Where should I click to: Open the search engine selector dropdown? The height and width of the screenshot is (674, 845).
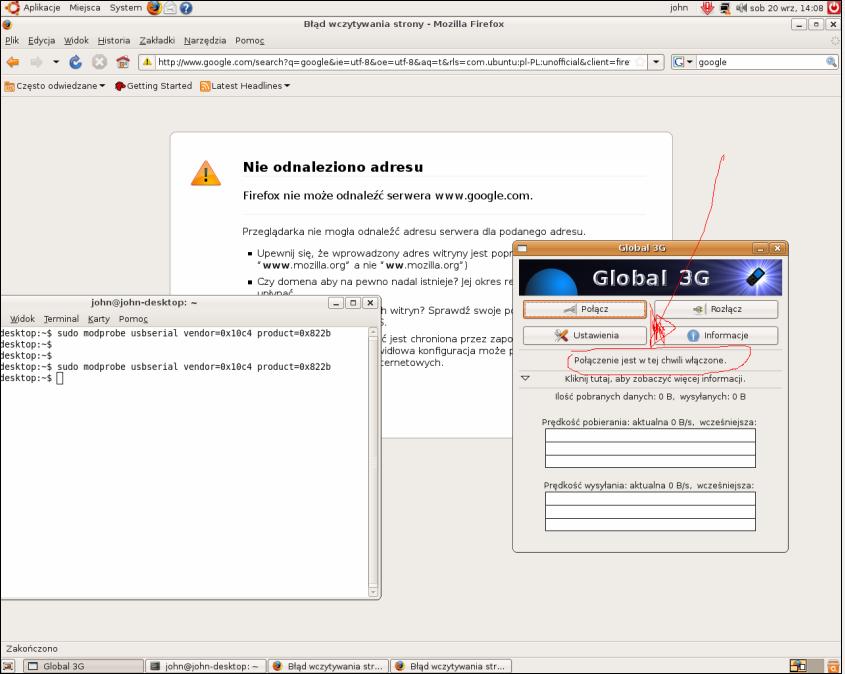click(x=683, y=62)
